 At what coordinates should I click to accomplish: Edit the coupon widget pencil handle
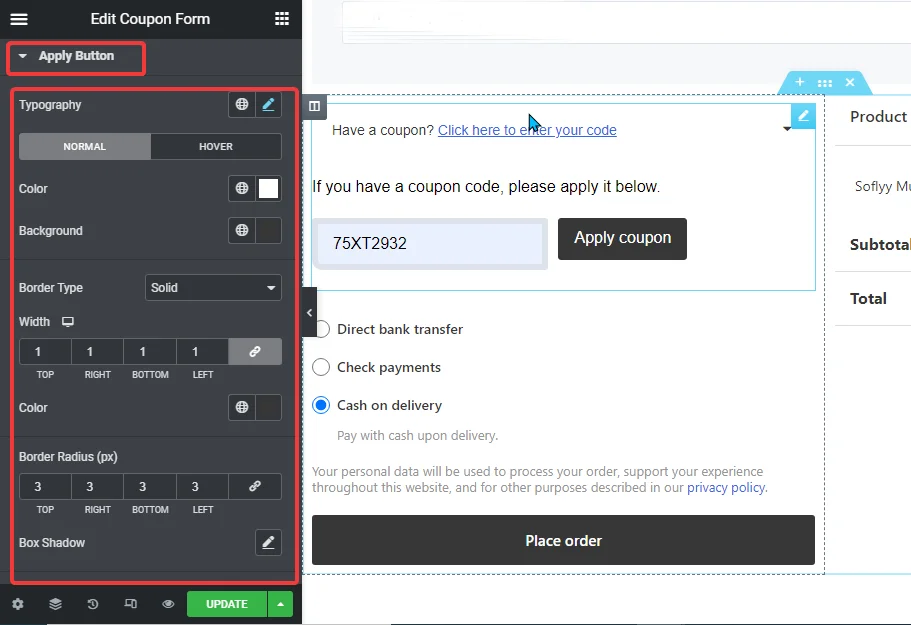point(804,116)
